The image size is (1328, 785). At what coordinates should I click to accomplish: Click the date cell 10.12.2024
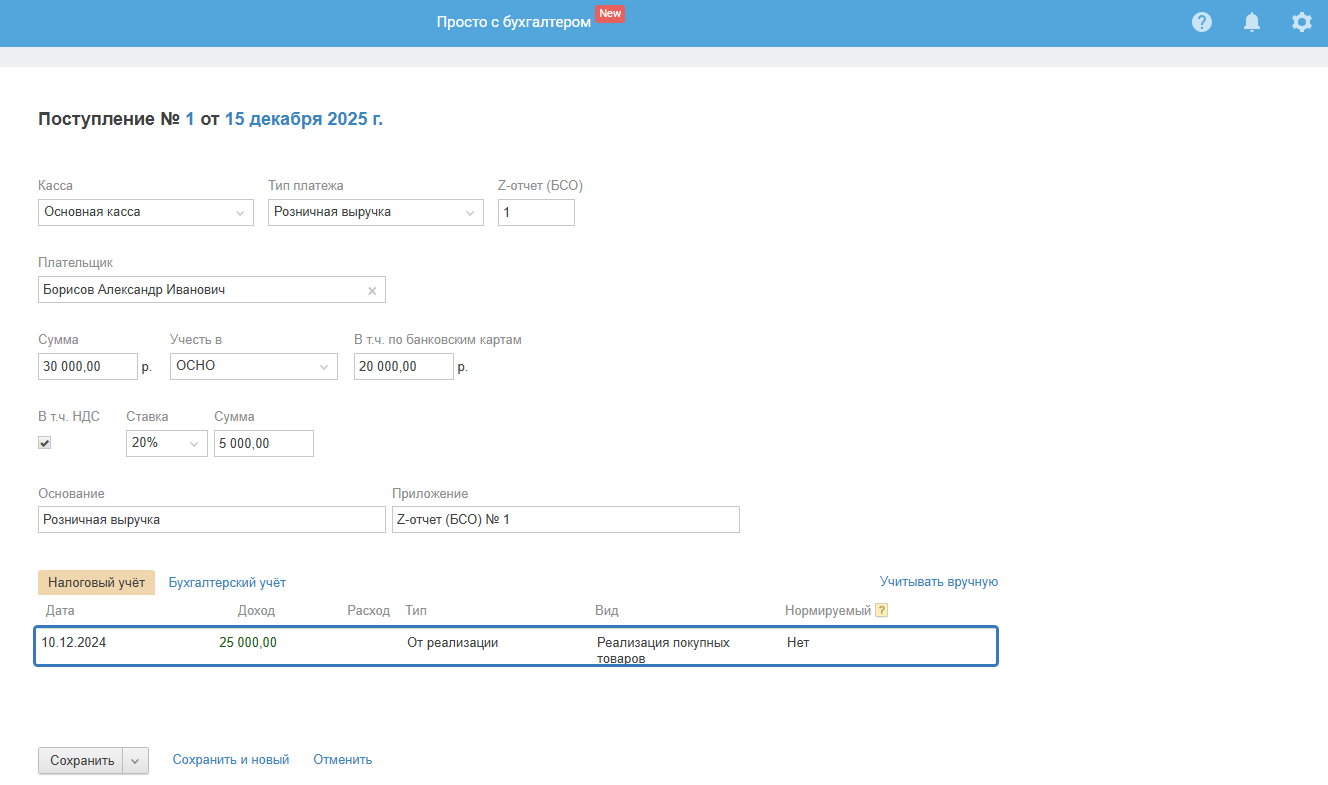point(74,643)
